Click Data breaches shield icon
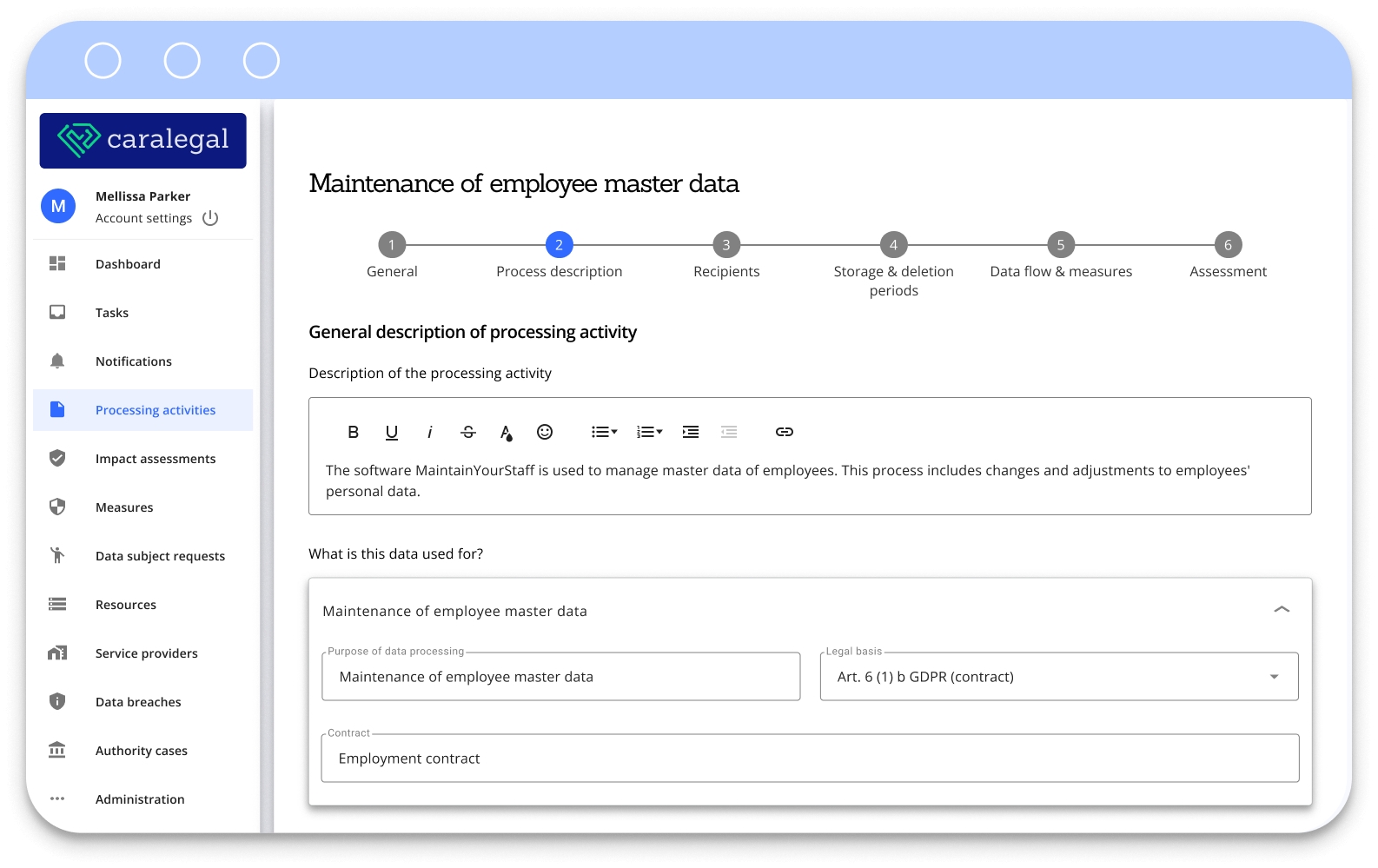This screenshot has width=1378, height=868. (57, 701)
